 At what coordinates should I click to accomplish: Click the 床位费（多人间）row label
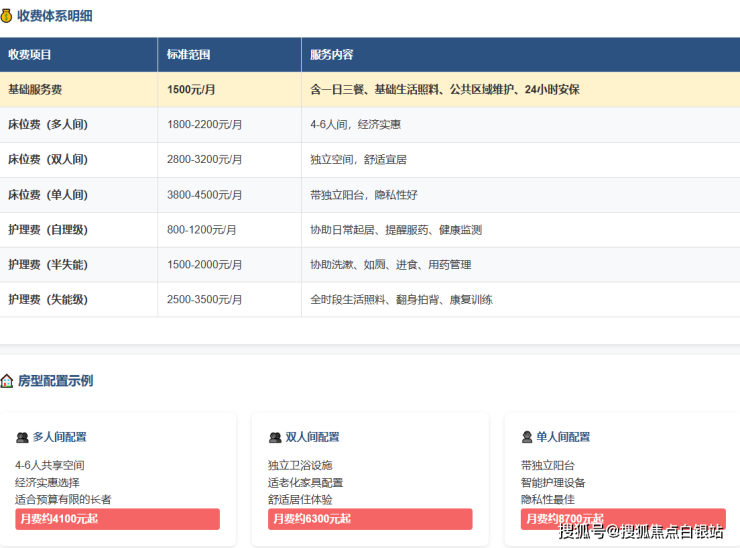tap(48, 125)
